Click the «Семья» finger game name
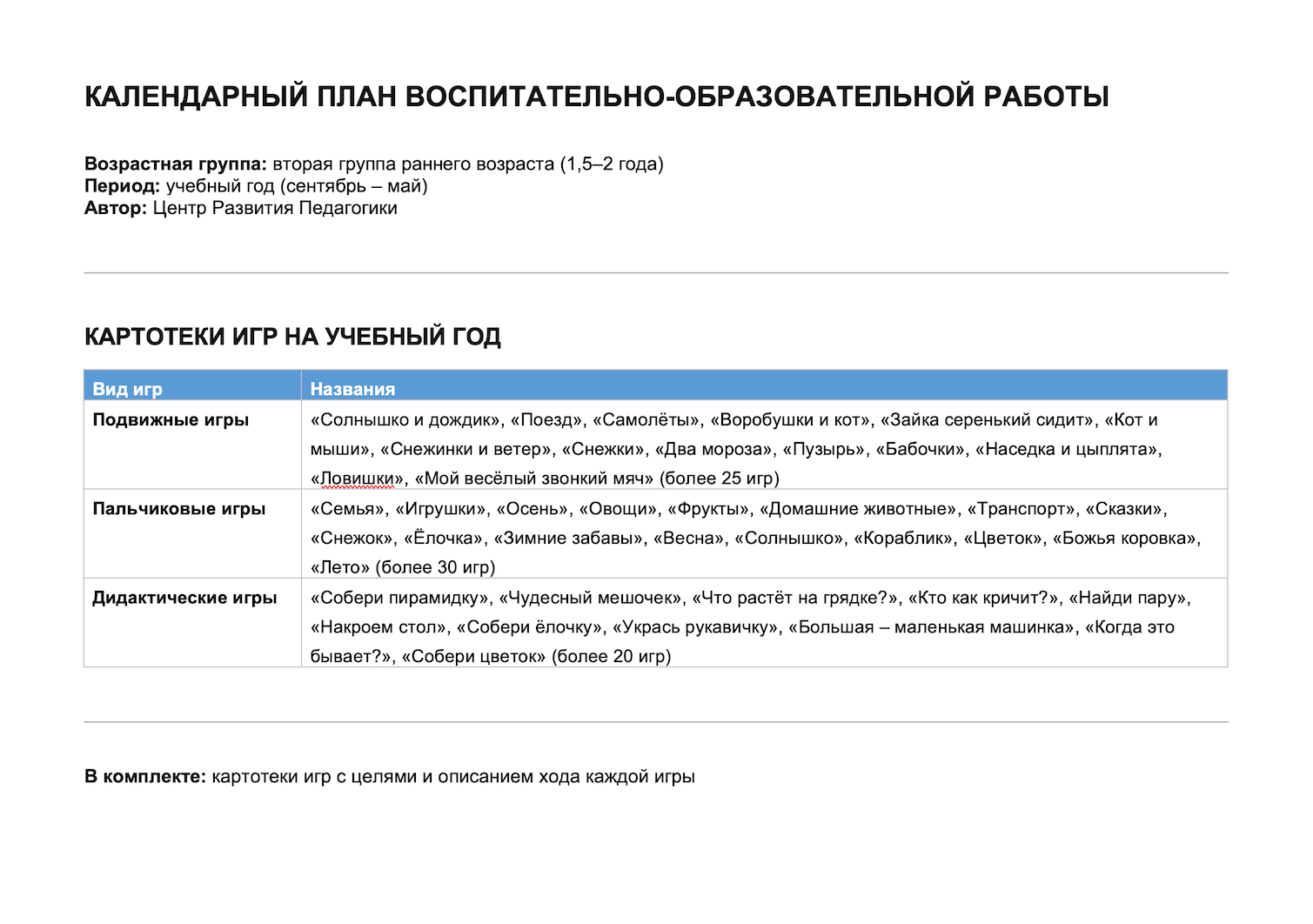1313x924 pixels. click(347, 509)
